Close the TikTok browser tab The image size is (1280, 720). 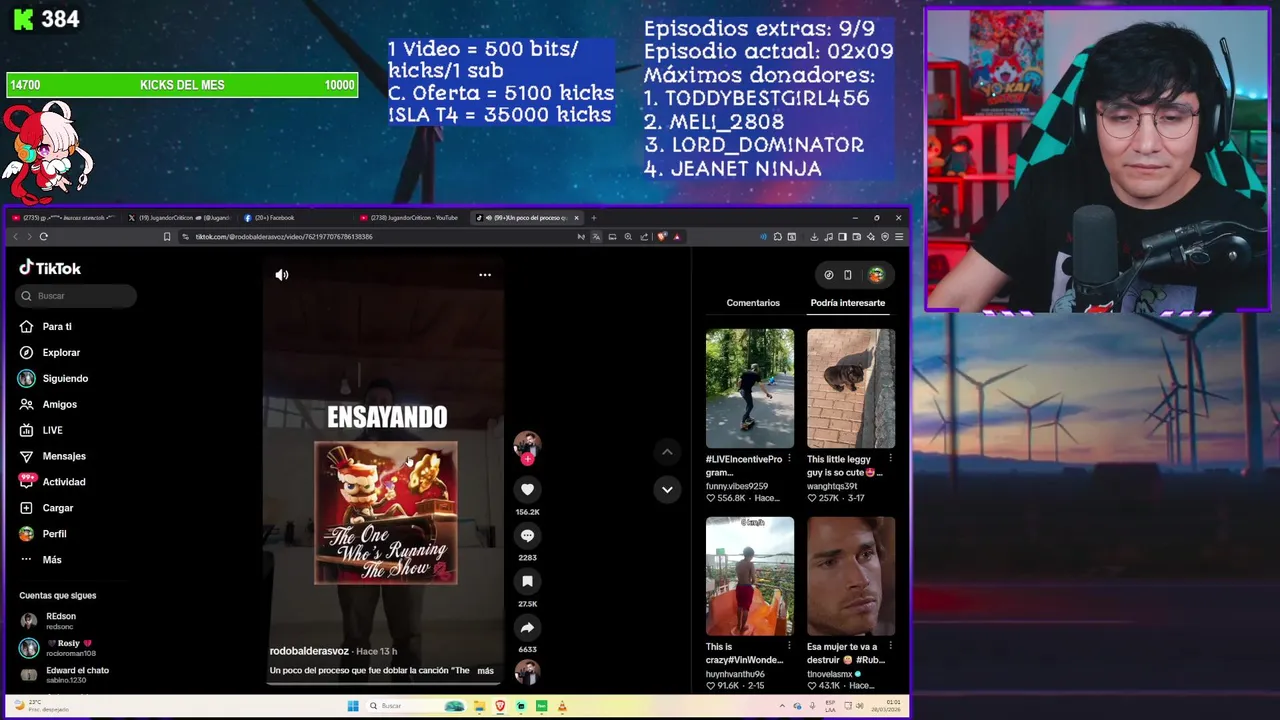click(x=576, y=218)
